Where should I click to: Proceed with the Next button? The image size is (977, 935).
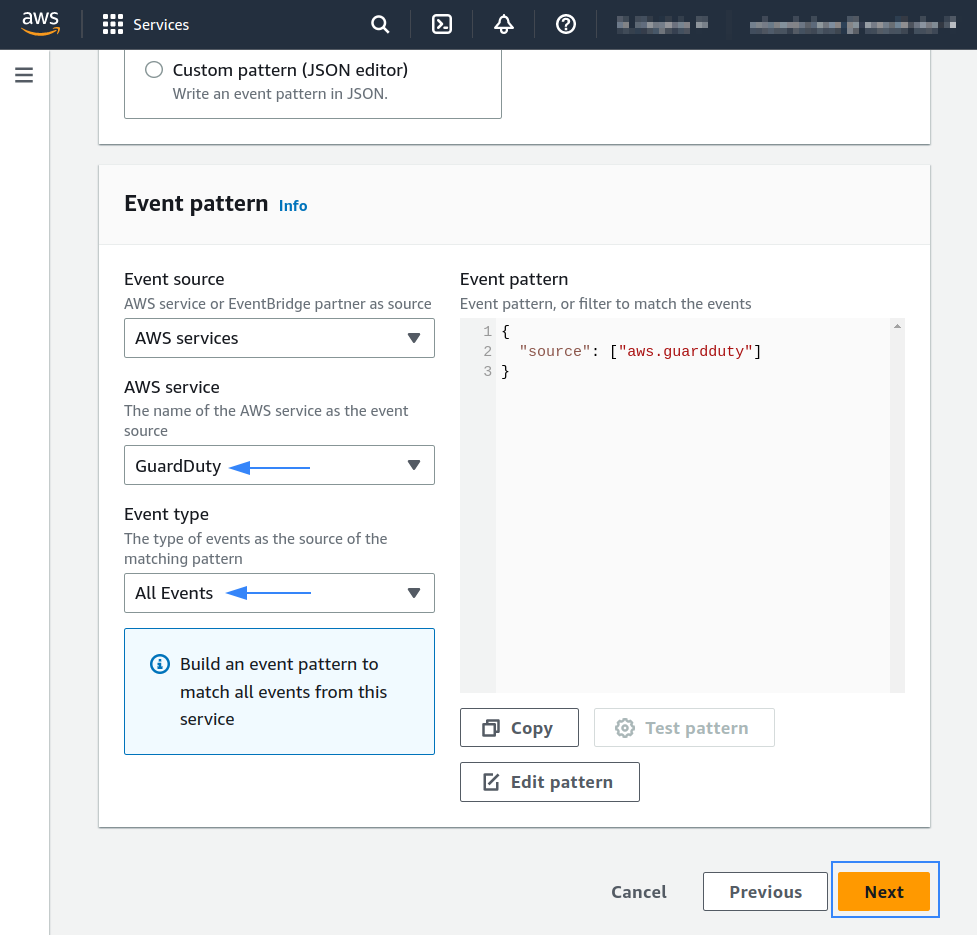884,892
